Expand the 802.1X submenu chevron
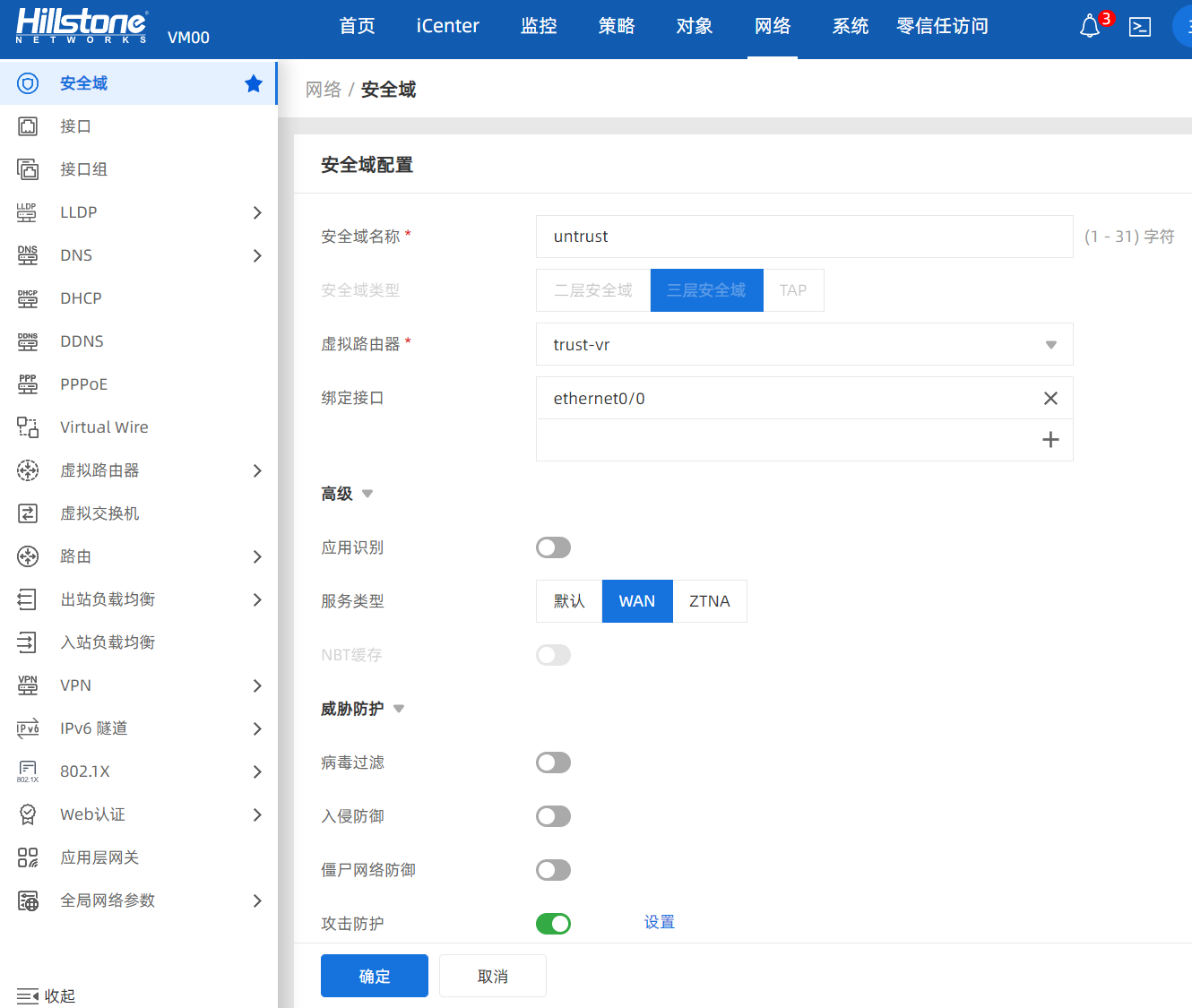The image size is (1192, 1008). (x=257, y=771)
